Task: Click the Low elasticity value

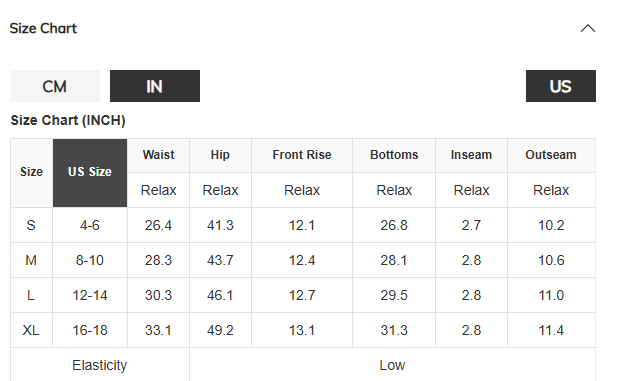Action: (392, 365)
